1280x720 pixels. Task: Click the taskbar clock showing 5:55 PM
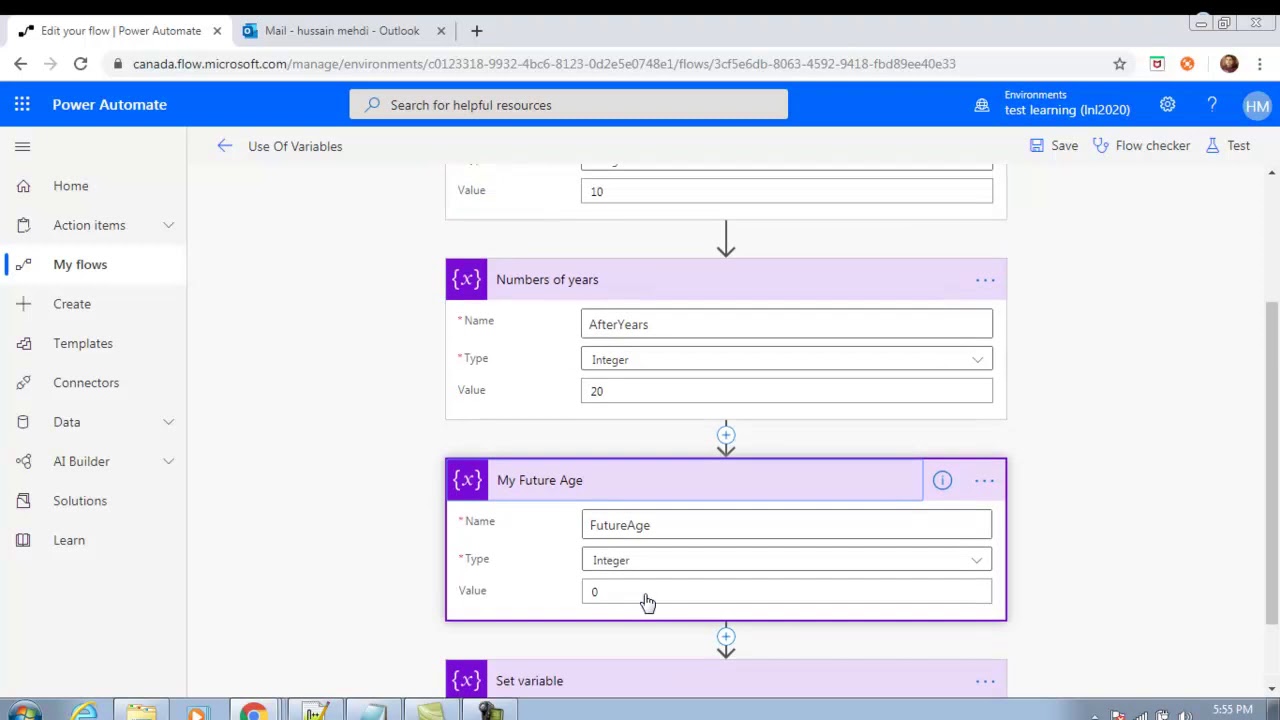1233,710
